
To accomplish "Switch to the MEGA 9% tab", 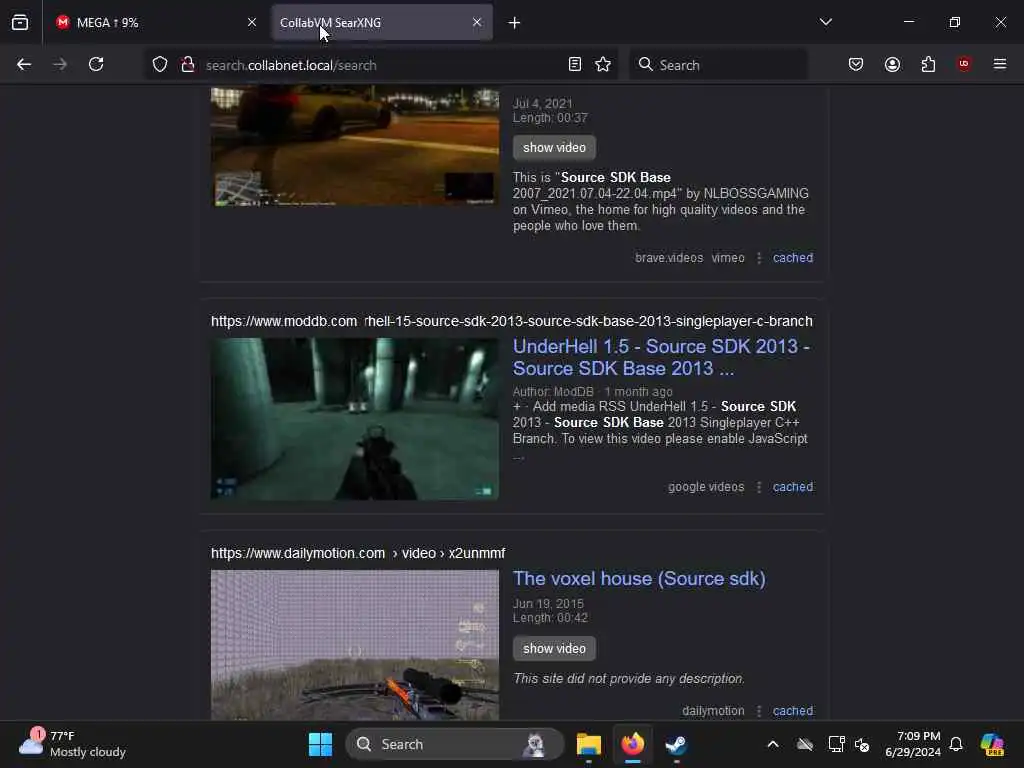I will point(157,22).
